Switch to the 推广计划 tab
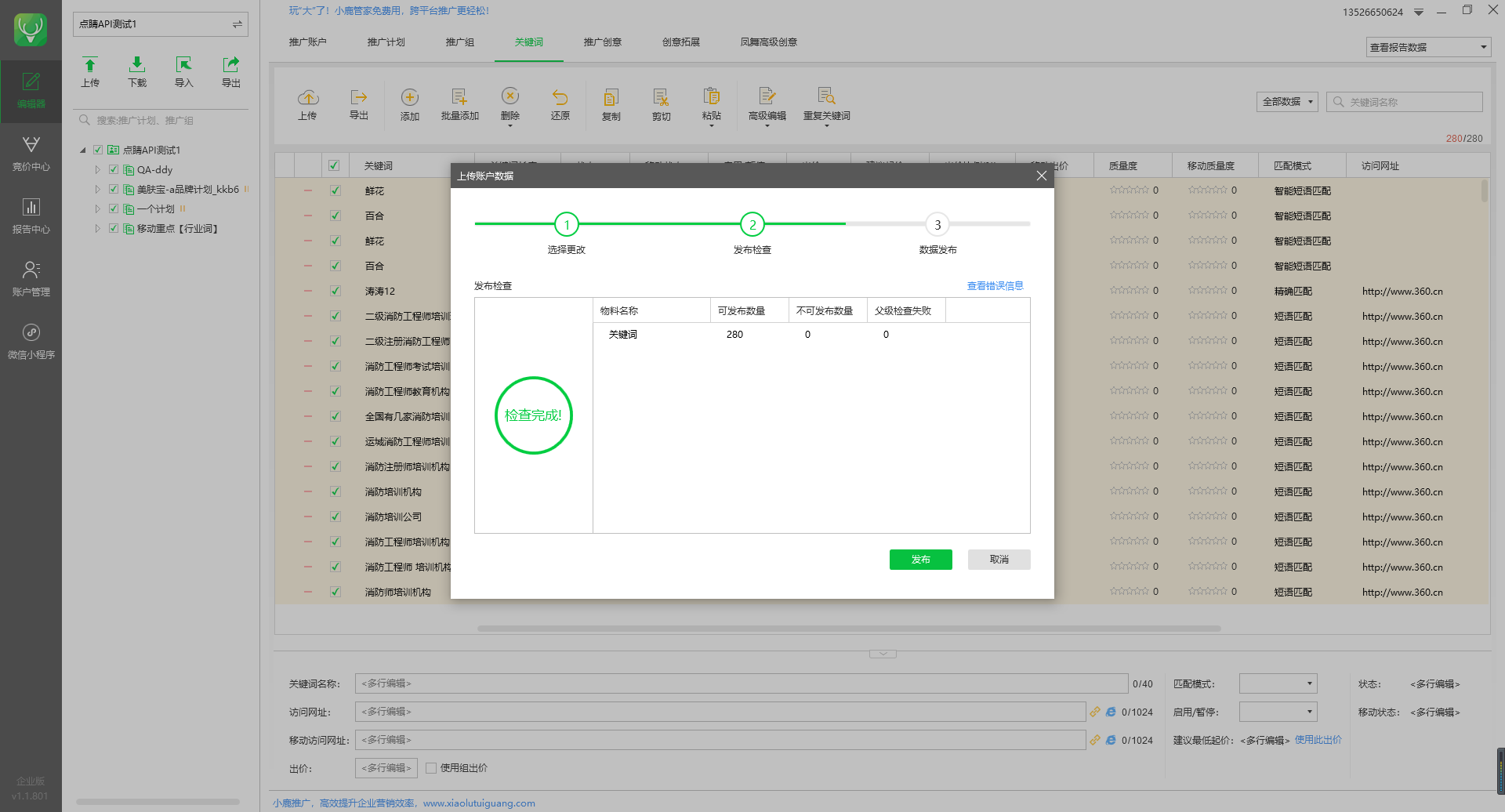 click(386, 42)
